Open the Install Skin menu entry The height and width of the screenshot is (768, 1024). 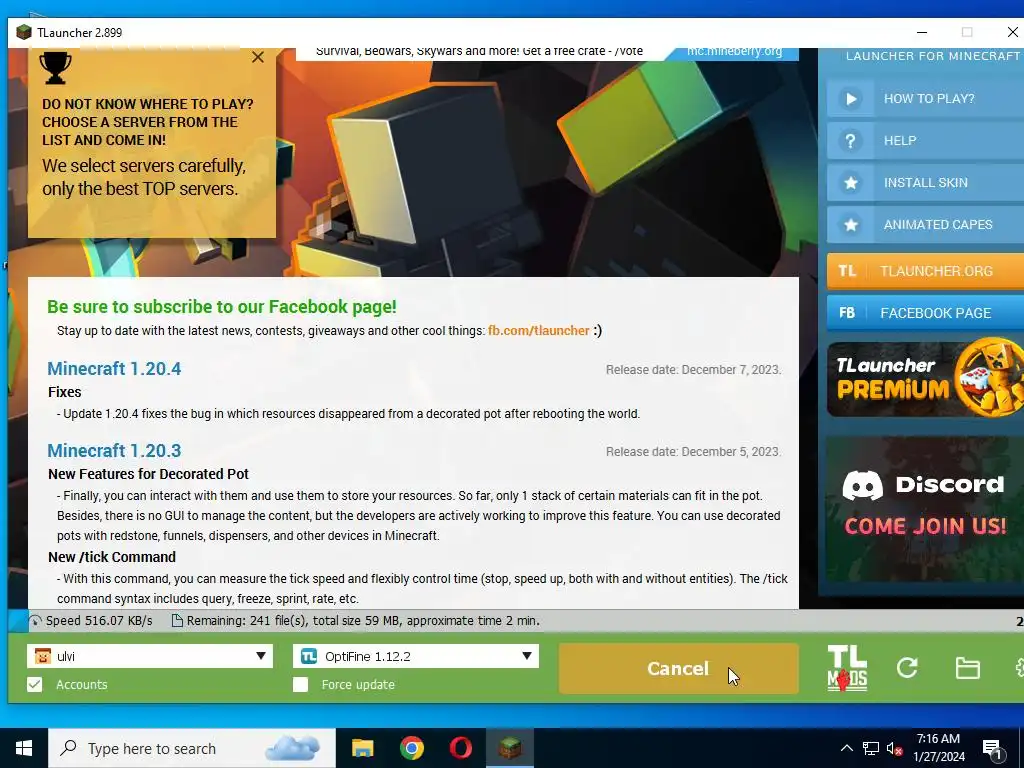coord(925,183)
